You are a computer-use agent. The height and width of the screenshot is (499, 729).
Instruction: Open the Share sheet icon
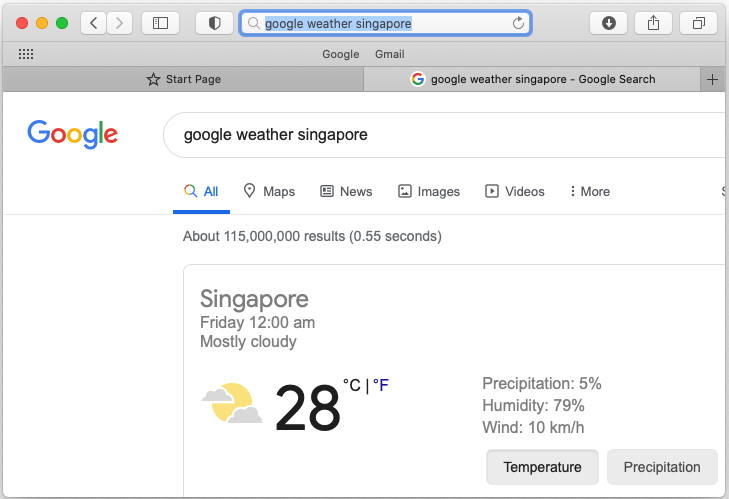653,23
